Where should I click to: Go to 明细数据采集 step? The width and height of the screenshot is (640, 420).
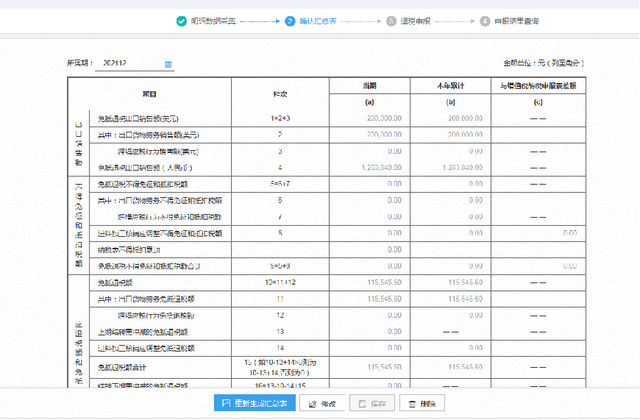(213, 21)
